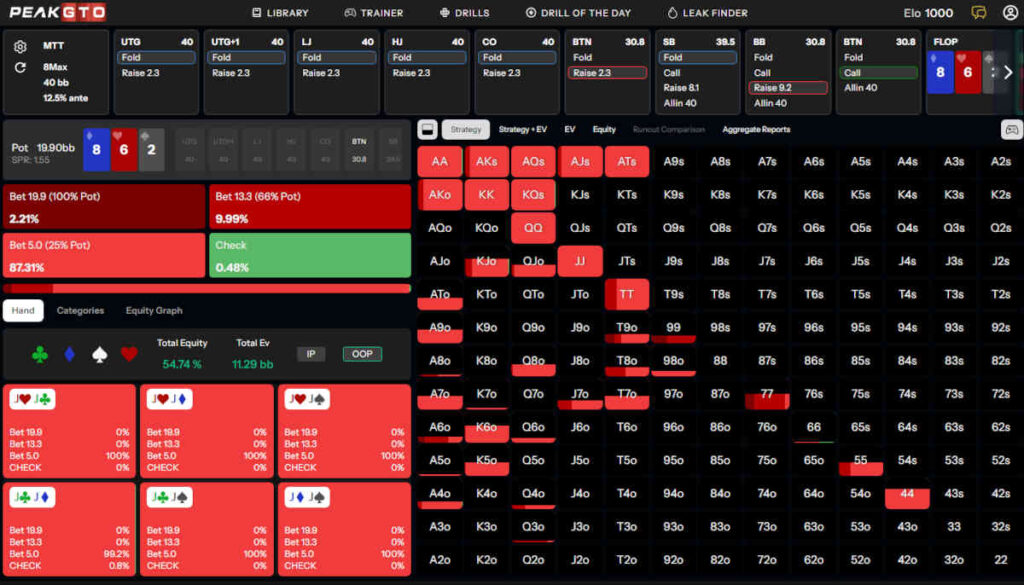Open the settings gear in MTT panel
This screenshot has width=1024, height=585.
(20, 47)
